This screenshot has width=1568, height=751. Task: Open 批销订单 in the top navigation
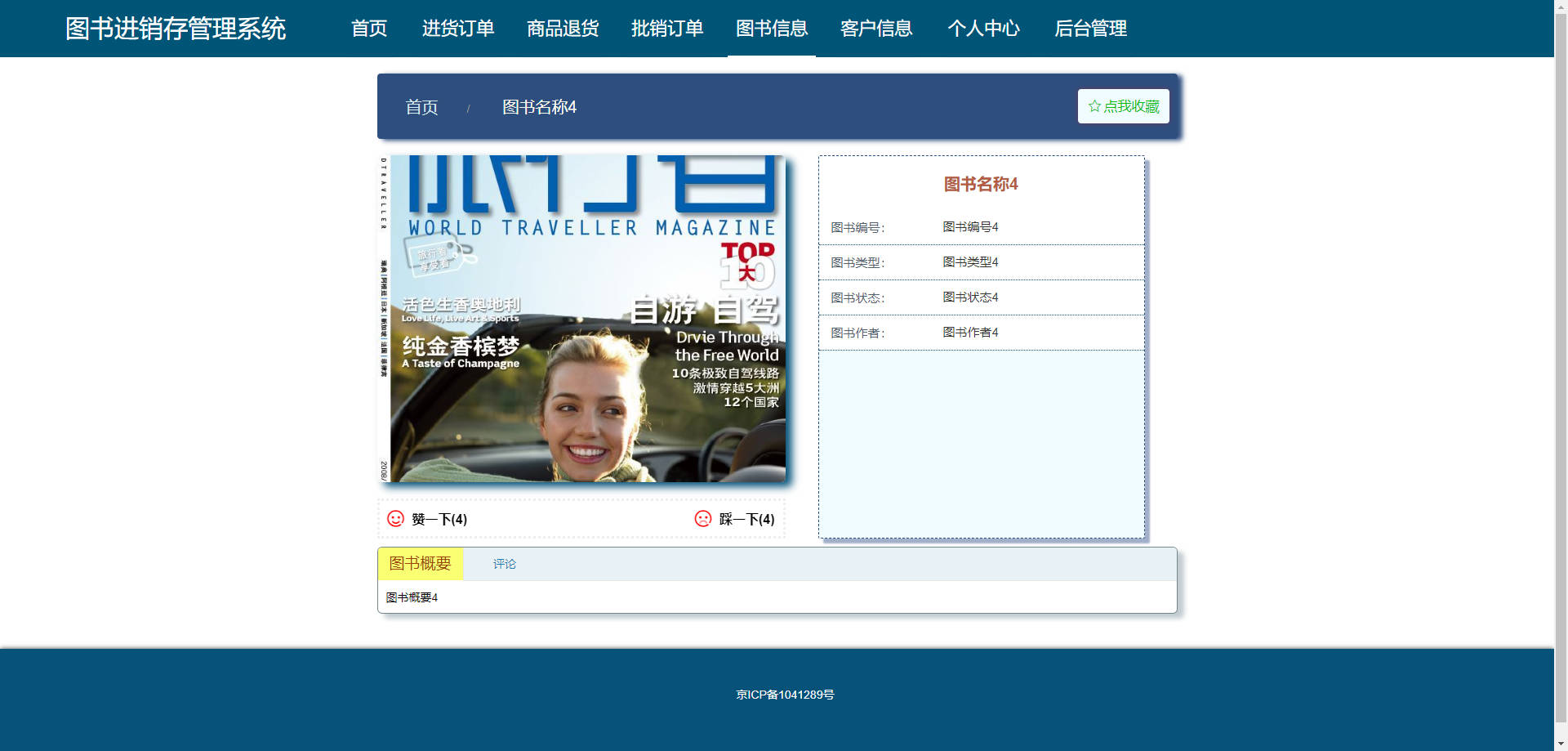[667, 29]
